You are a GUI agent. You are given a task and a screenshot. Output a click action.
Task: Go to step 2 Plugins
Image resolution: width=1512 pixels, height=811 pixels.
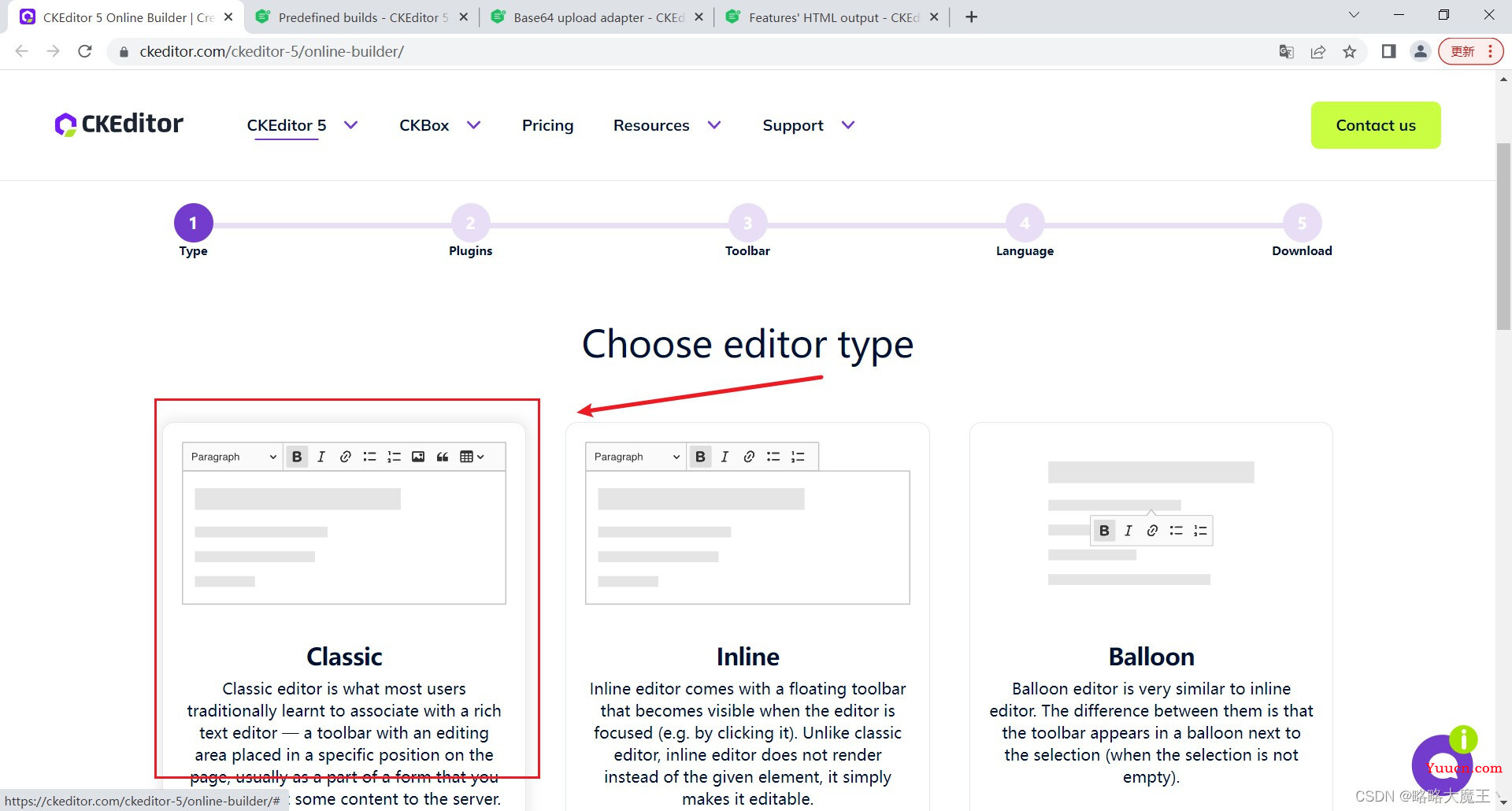[470, 224]
